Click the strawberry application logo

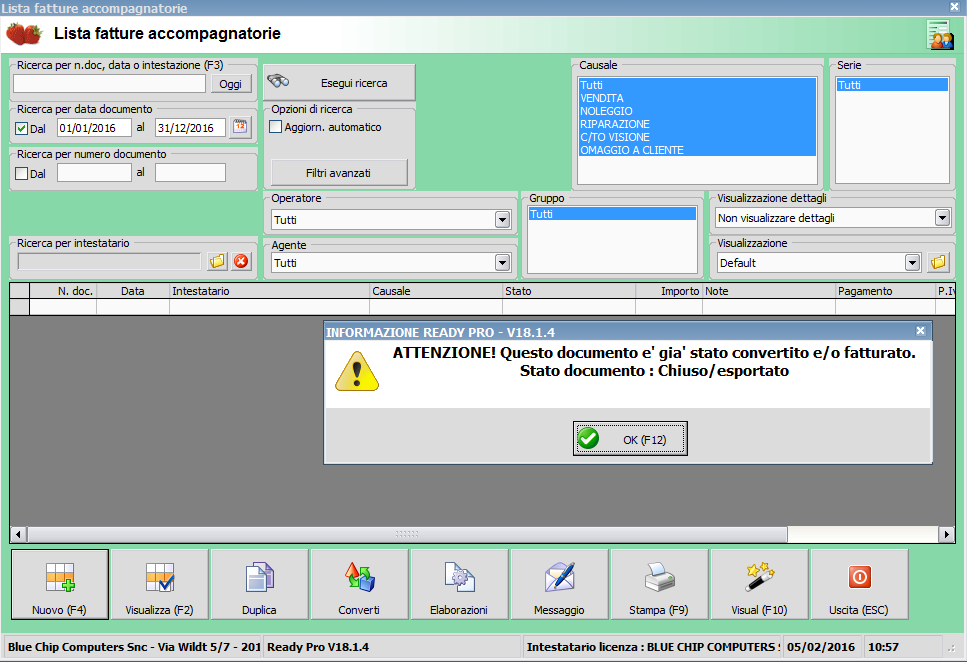pos(24,33)
